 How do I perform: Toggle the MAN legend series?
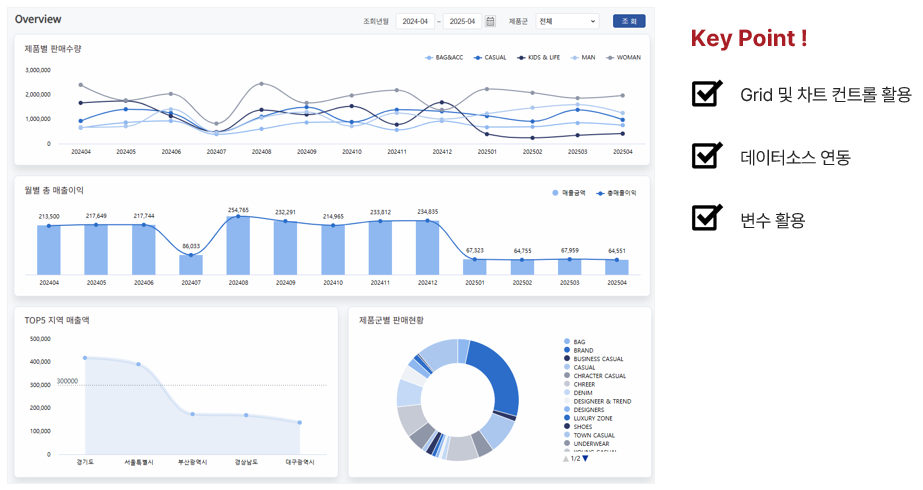coord(583,58)
